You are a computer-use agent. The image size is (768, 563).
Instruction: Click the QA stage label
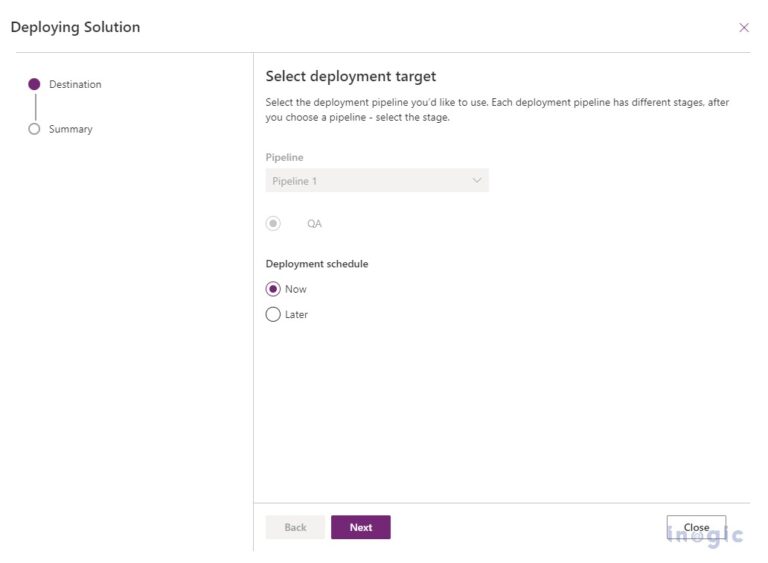click(314, 224)
